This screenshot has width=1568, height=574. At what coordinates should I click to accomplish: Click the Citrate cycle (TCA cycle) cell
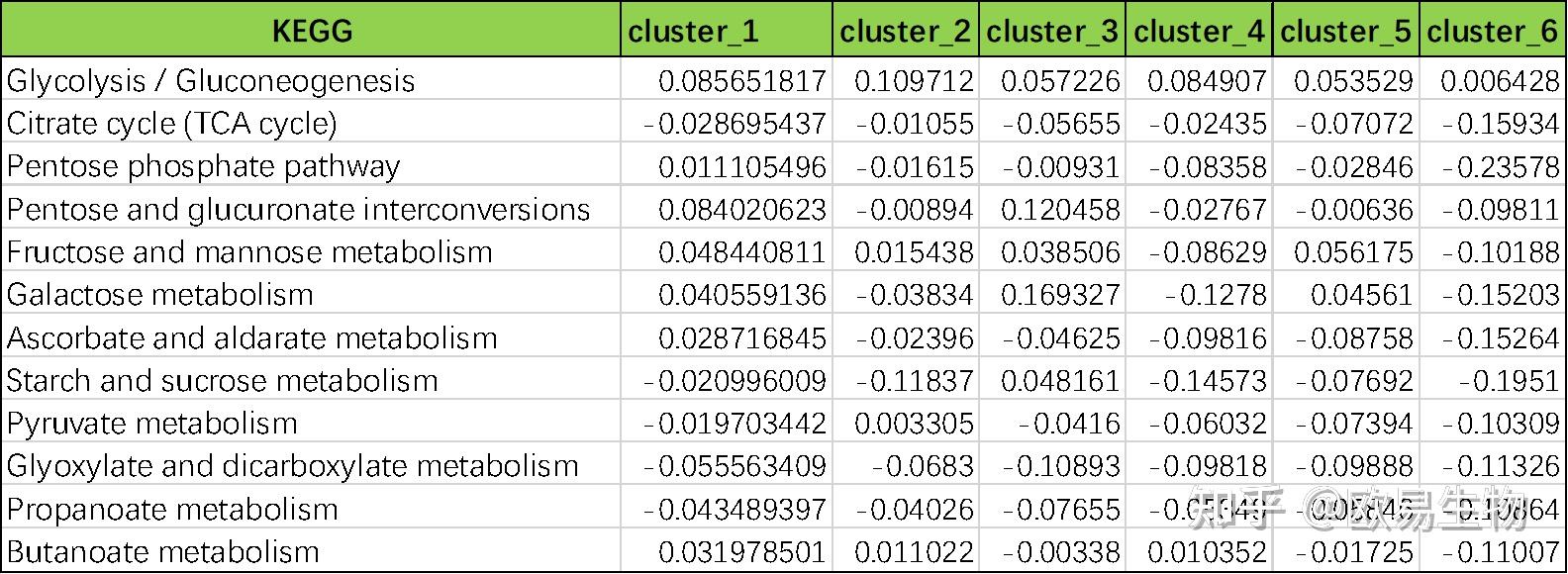point(172,124)
